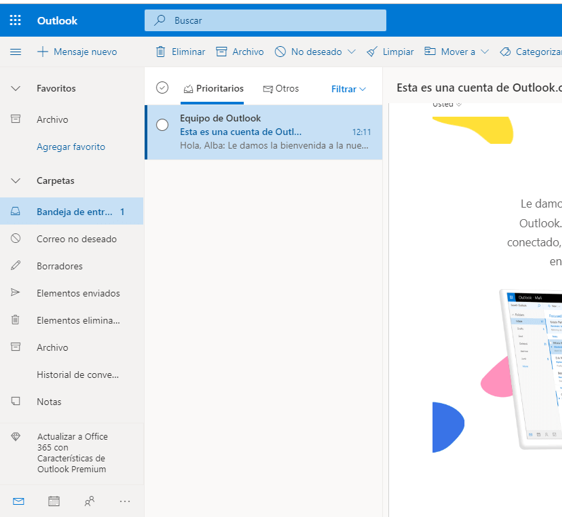Click the Archivo box icon in toolbar

pyautogui.click(x=222, y=52)
